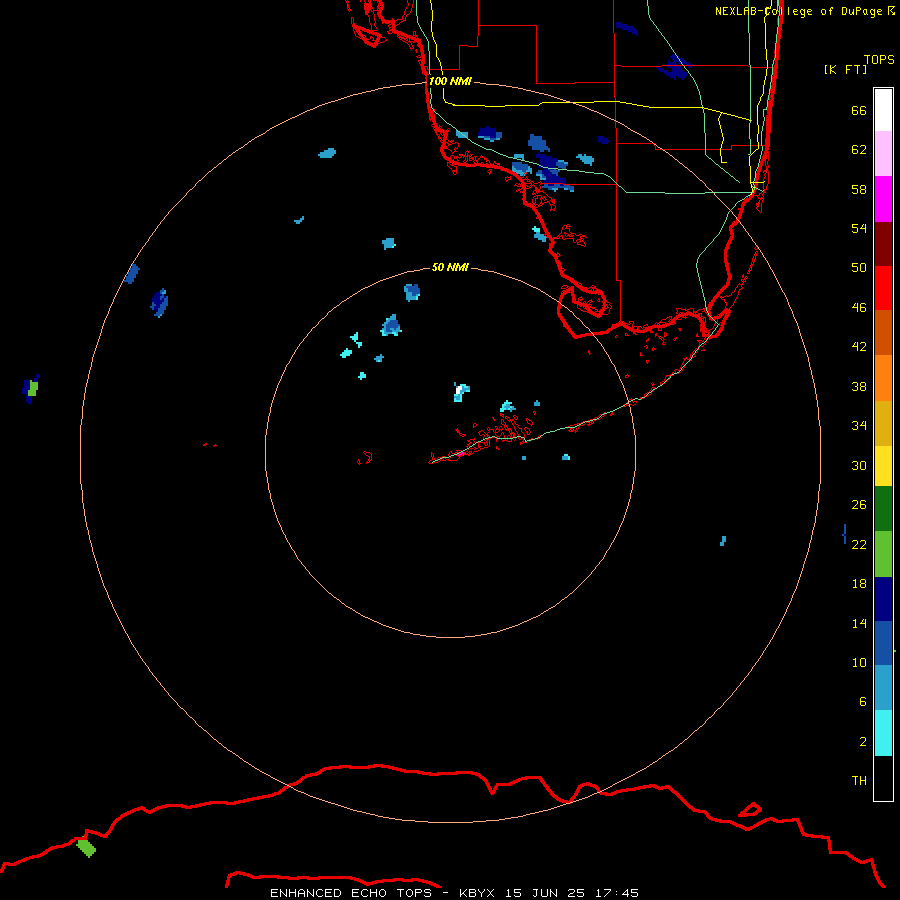Click the 14 scale label
Image resolution: width=900 pixels, height=900 pixels.
point(859,623)
